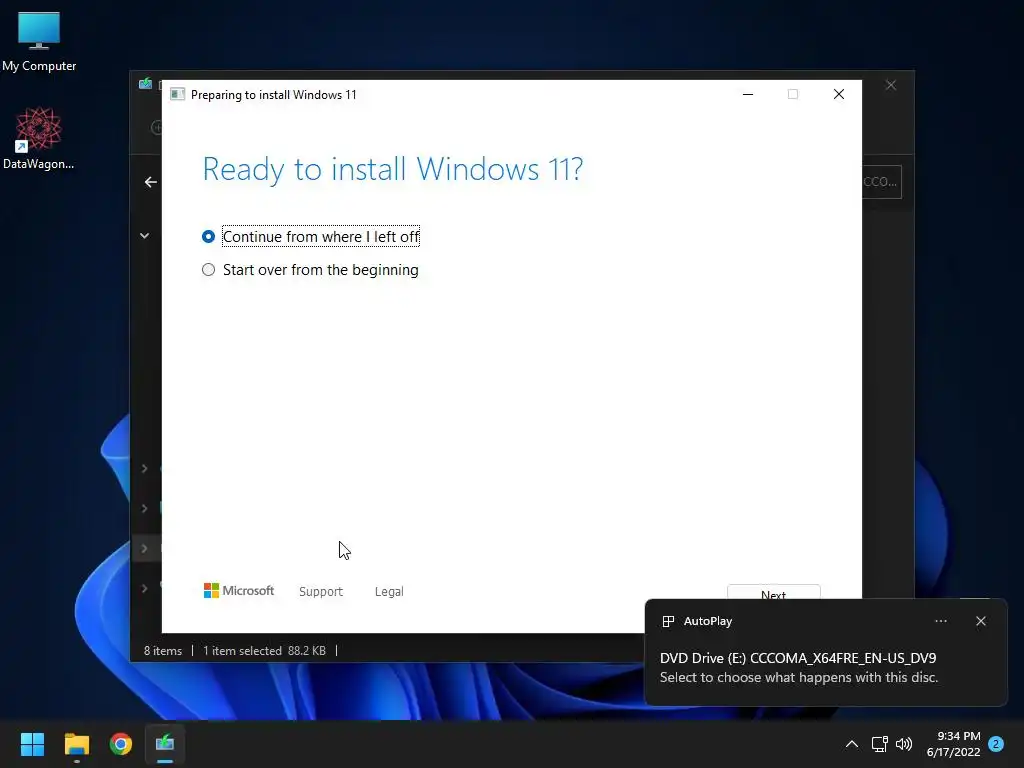The height and width of the screenshot is (768, 1024).
Task: Launch Google Chrome from taskbar
Action: (x=121, y=744)
